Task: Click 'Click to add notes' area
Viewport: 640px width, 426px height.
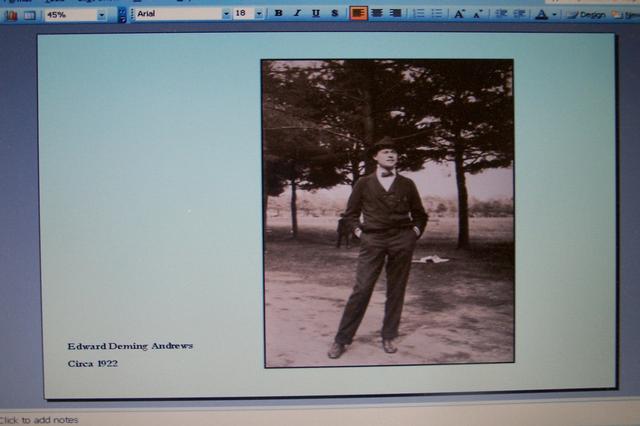Action: tap(39, 420)
